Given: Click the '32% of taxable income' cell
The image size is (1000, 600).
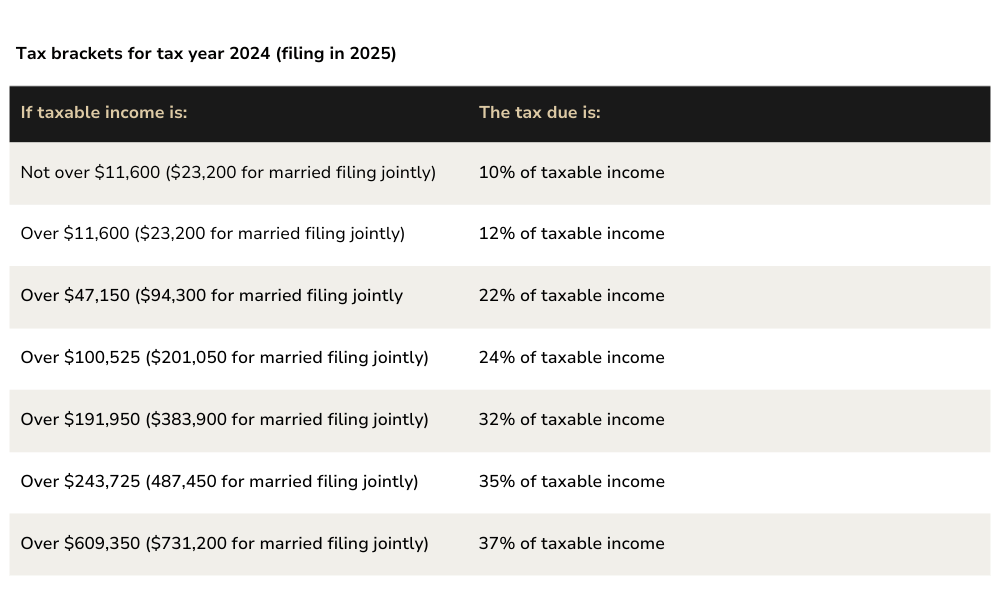Looking at the screenshot, I should coord(571,420).
